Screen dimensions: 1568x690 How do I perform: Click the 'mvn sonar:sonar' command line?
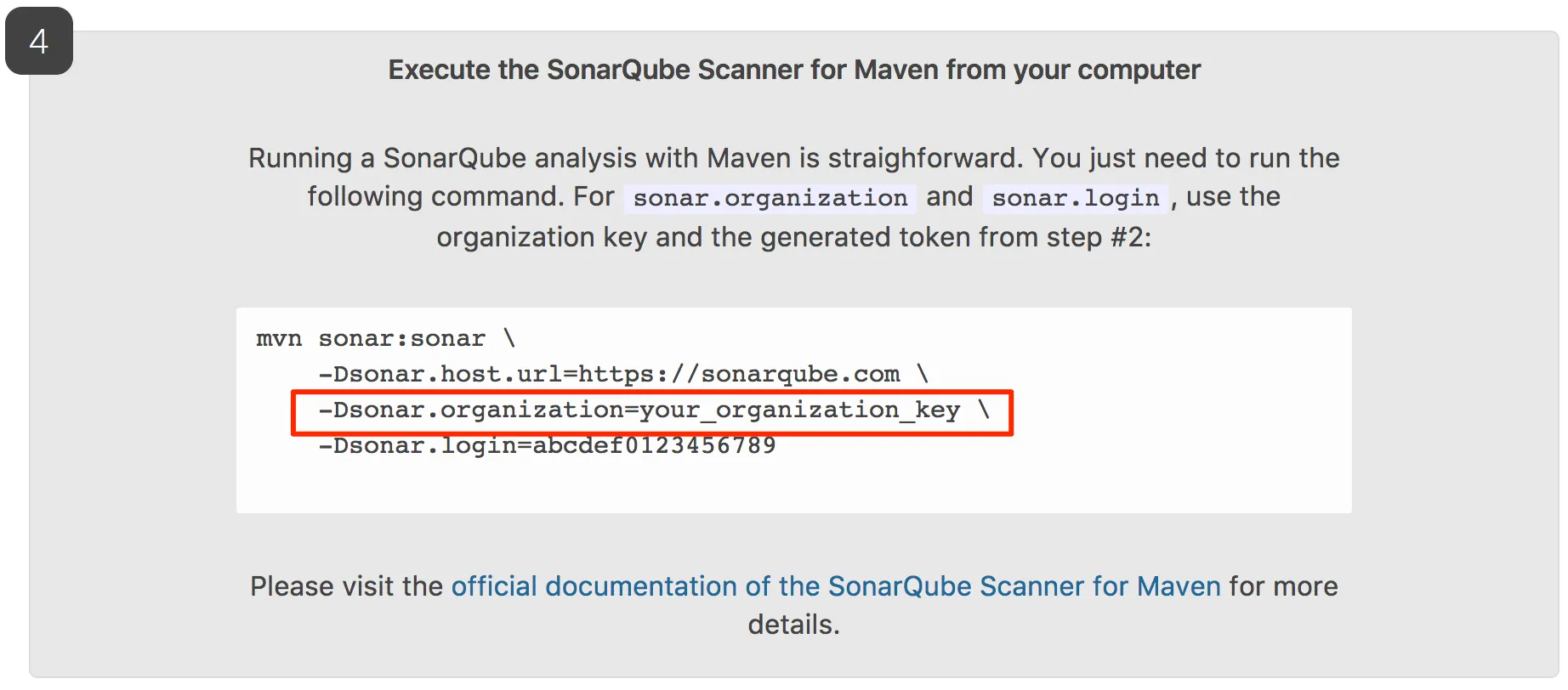(371, 338)
